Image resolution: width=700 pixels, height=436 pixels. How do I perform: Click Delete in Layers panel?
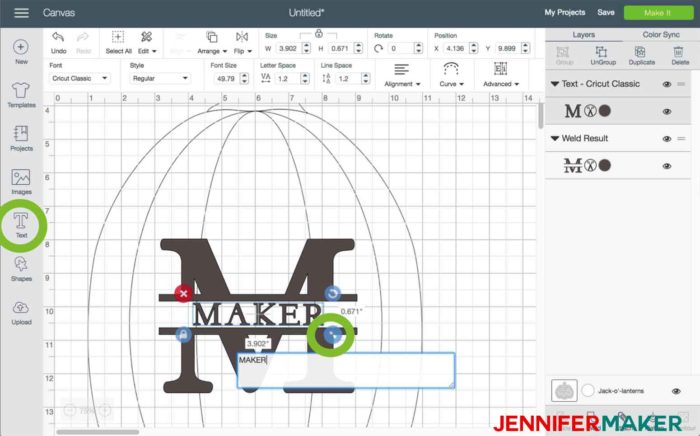680,56
